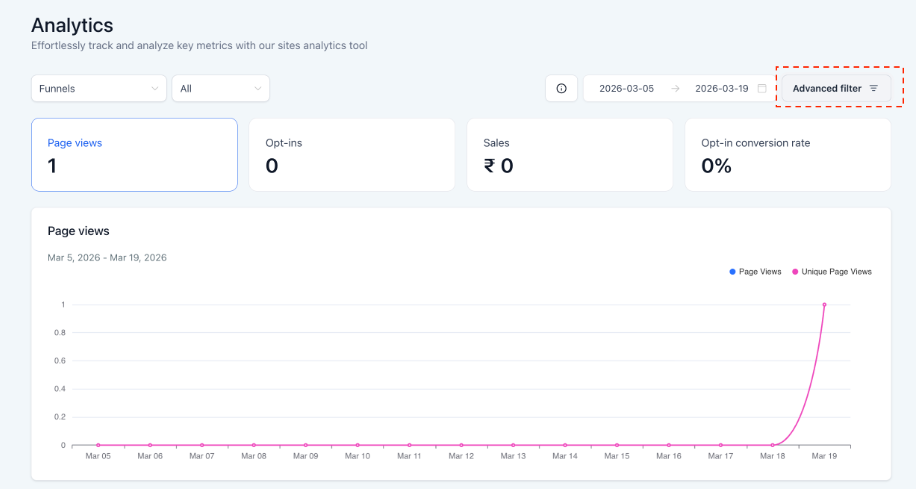Open the calendar icon in date range
The width and height of the screenshot is (916, 489).
[x=762, y=88]
